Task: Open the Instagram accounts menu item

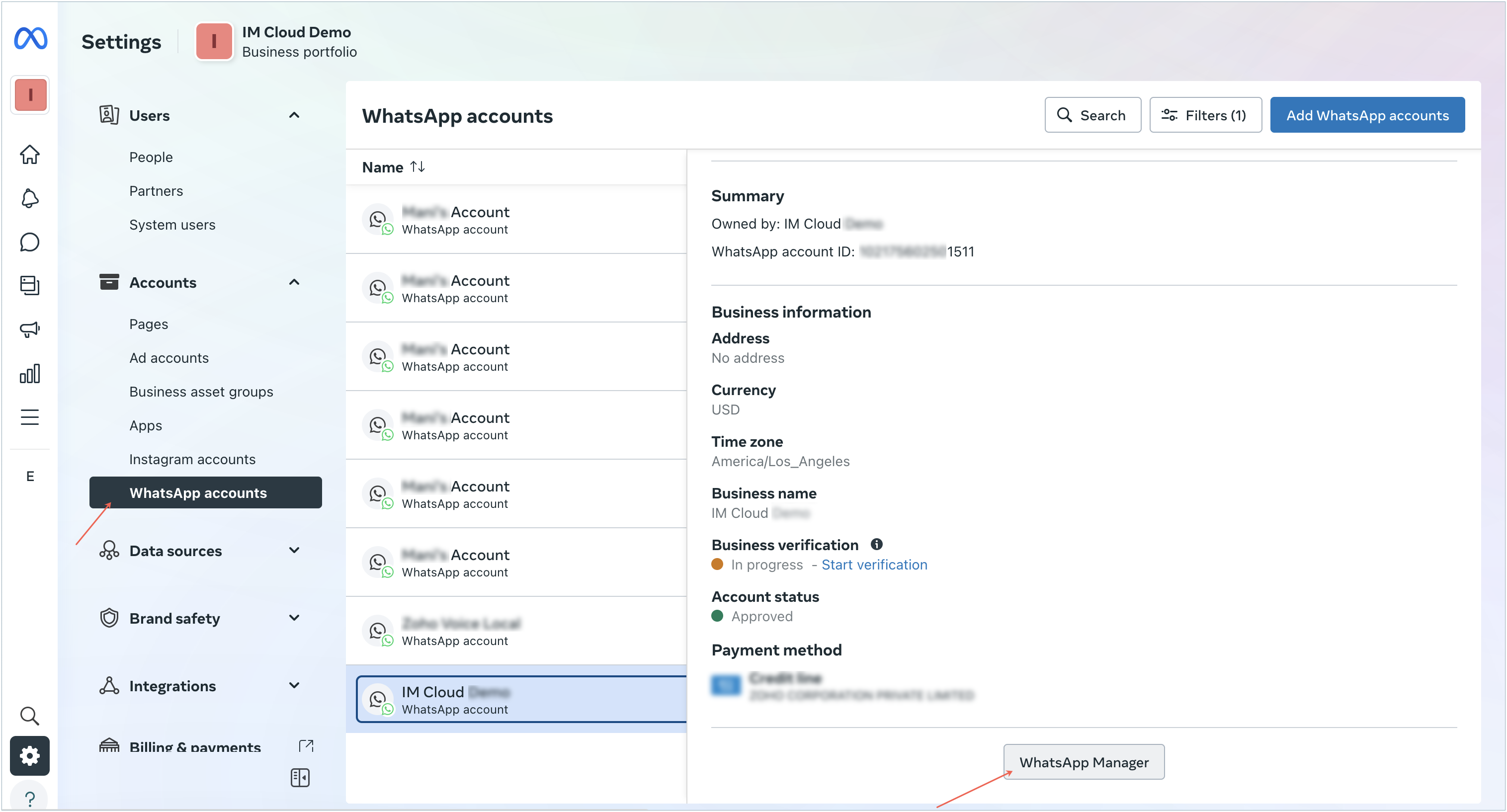Action: point(192,459)
